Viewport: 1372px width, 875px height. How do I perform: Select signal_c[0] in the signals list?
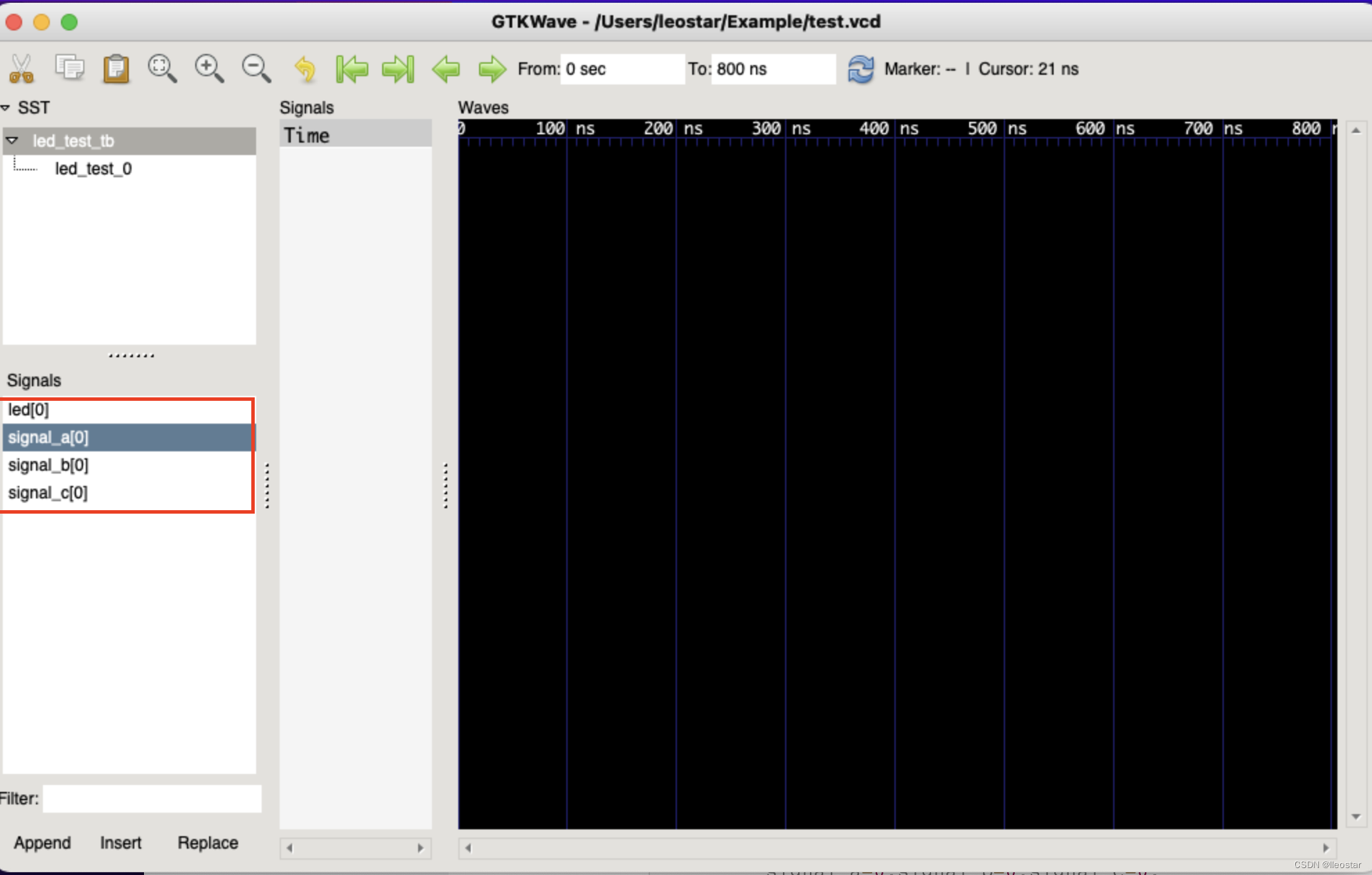pyautogui.click(x=128, y=493)
